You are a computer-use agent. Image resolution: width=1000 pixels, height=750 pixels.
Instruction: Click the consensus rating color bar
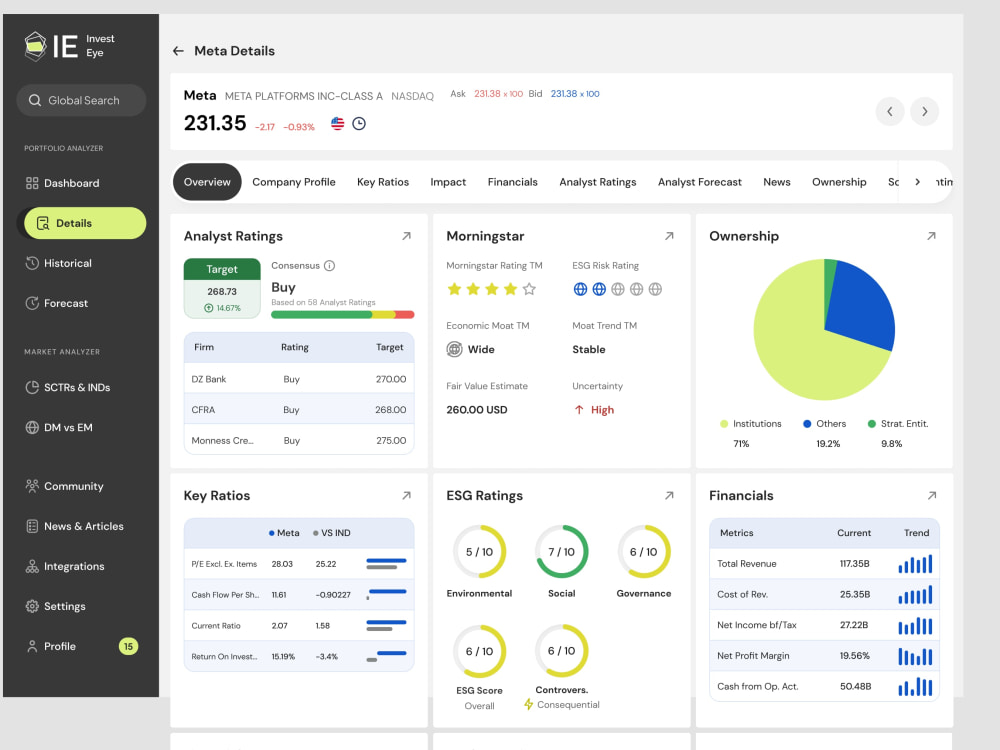pos(342,314)
